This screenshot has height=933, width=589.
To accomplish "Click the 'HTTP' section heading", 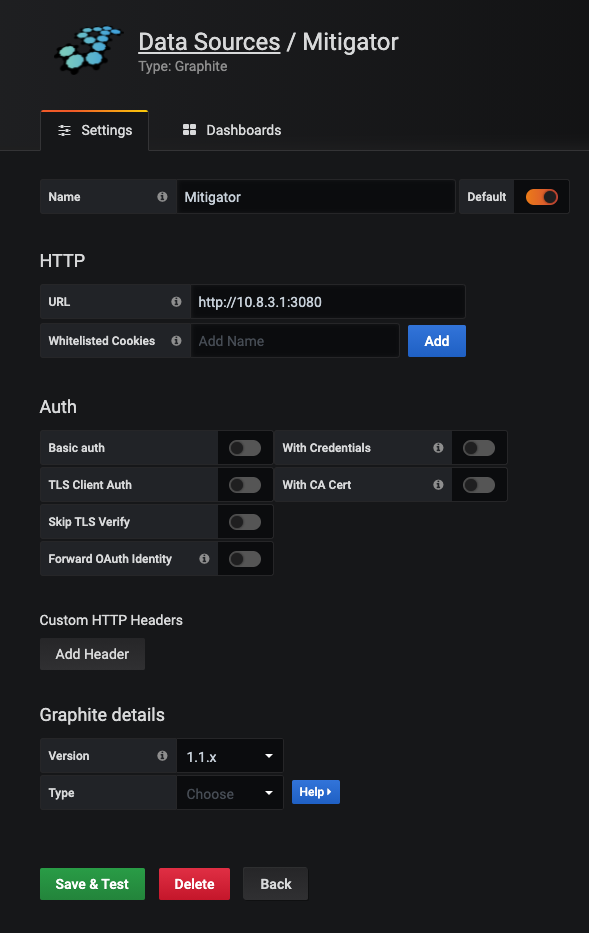I will 62,260.
